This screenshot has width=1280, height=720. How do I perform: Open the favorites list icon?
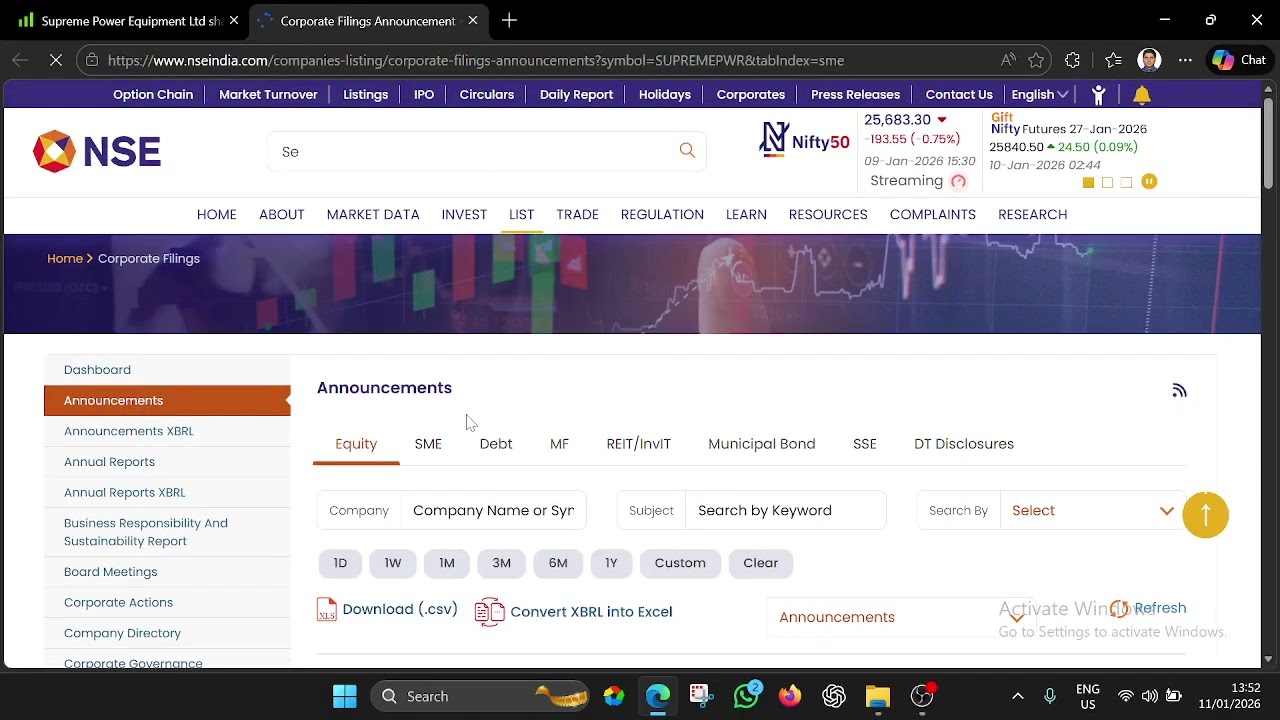[x=1113, y=60]
